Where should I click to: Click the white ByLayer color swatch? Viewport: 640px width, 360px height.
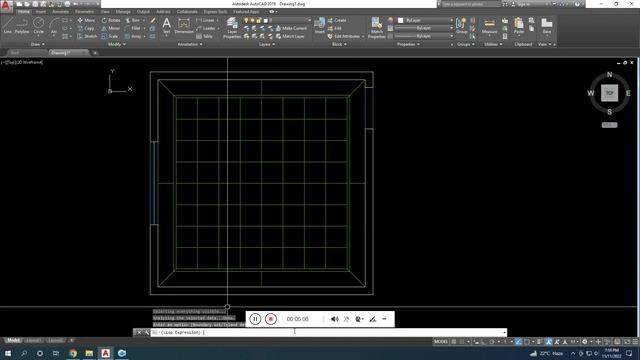400,20
